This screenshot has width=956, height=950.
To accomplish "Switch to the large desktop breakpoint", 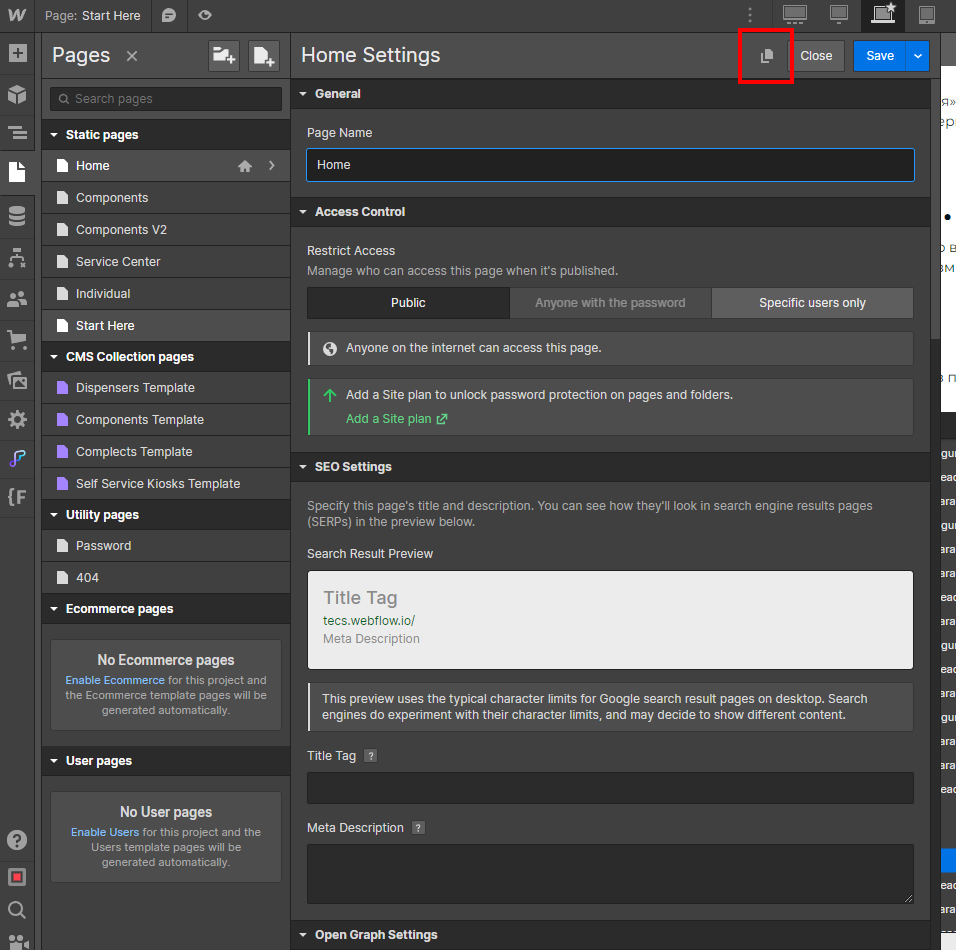I will click(x=794, y=15).
